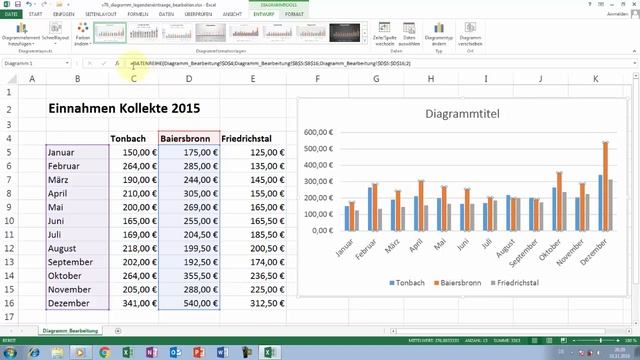Select cell containing 540,00 €

pyautogui.click(x=189, y=303)
